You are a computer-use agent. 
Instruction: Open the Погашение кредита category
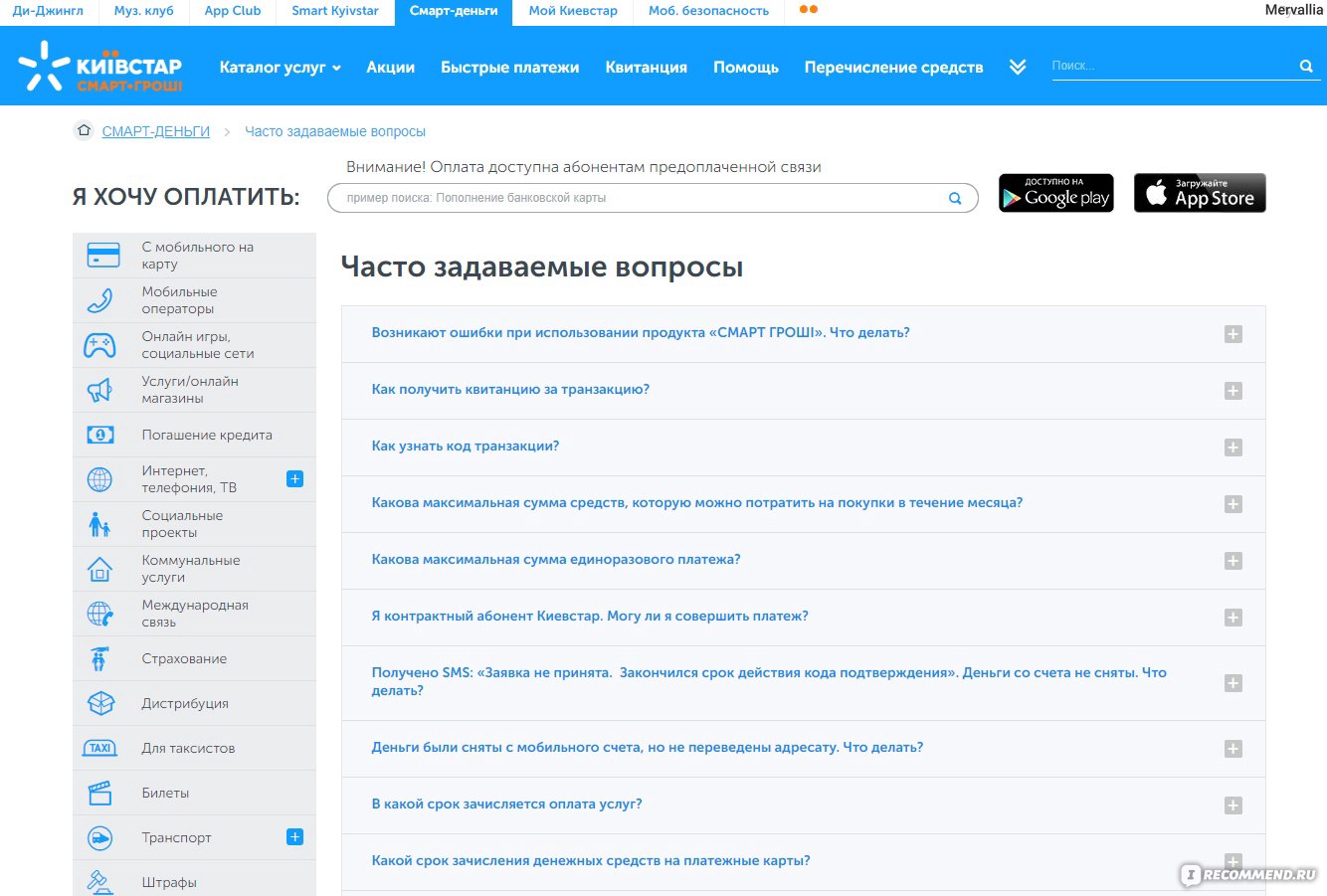[195, 435]
